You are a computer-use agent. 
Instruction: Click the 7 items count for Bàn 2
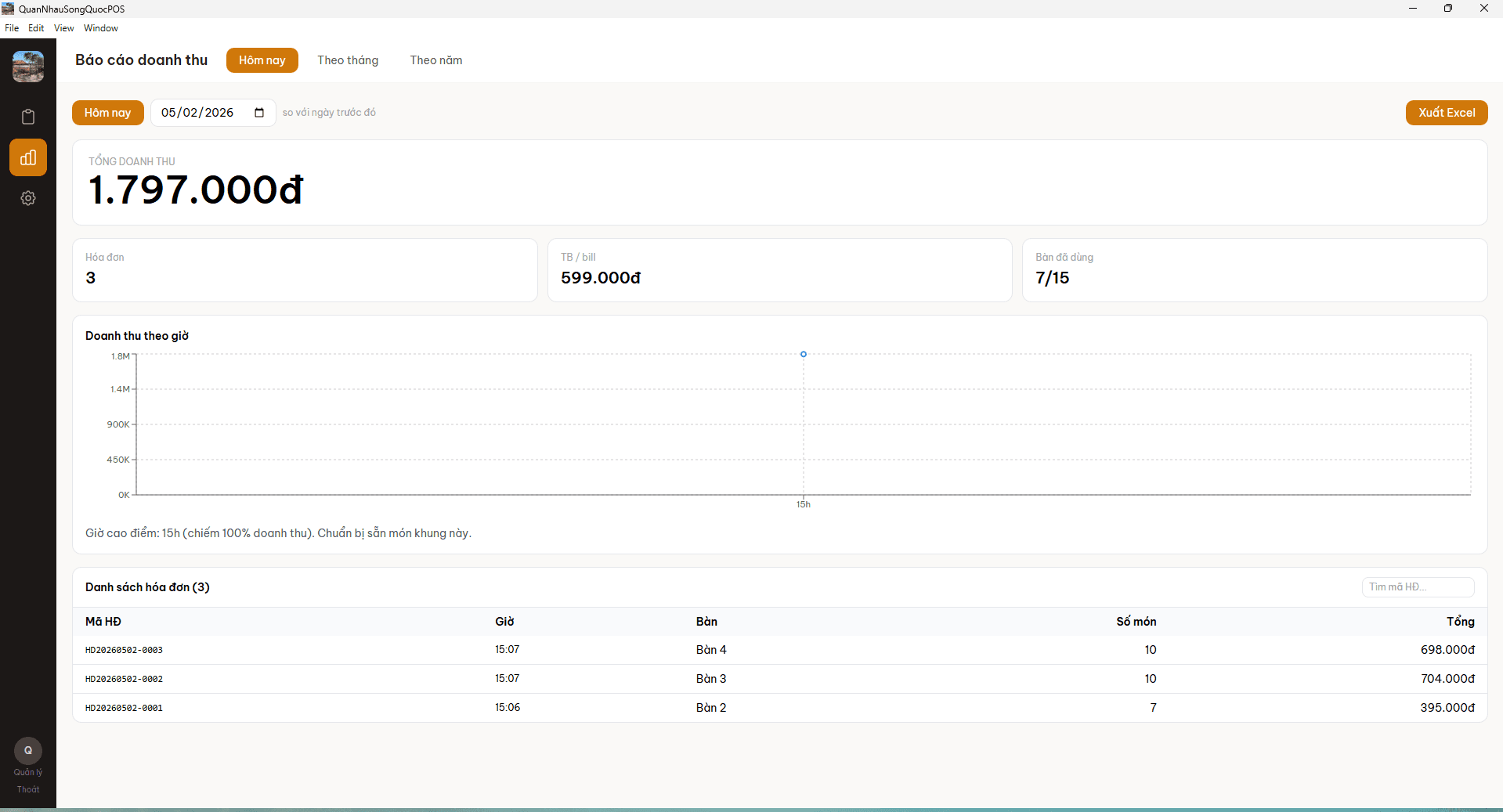point(1153,708)
